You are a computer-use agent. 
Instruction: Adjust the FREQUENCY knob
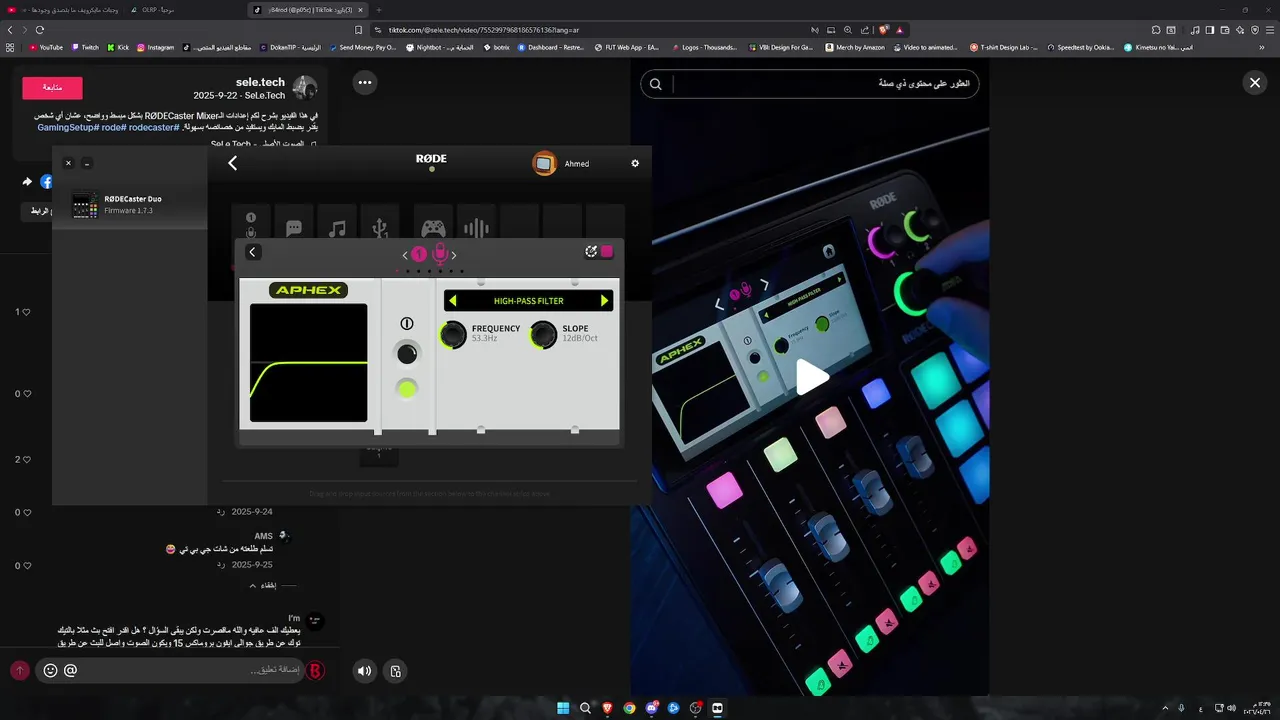point(453,334)
